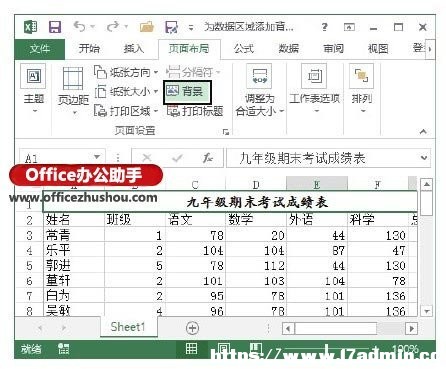Select the header cell 语文

[x=196, y=220]
